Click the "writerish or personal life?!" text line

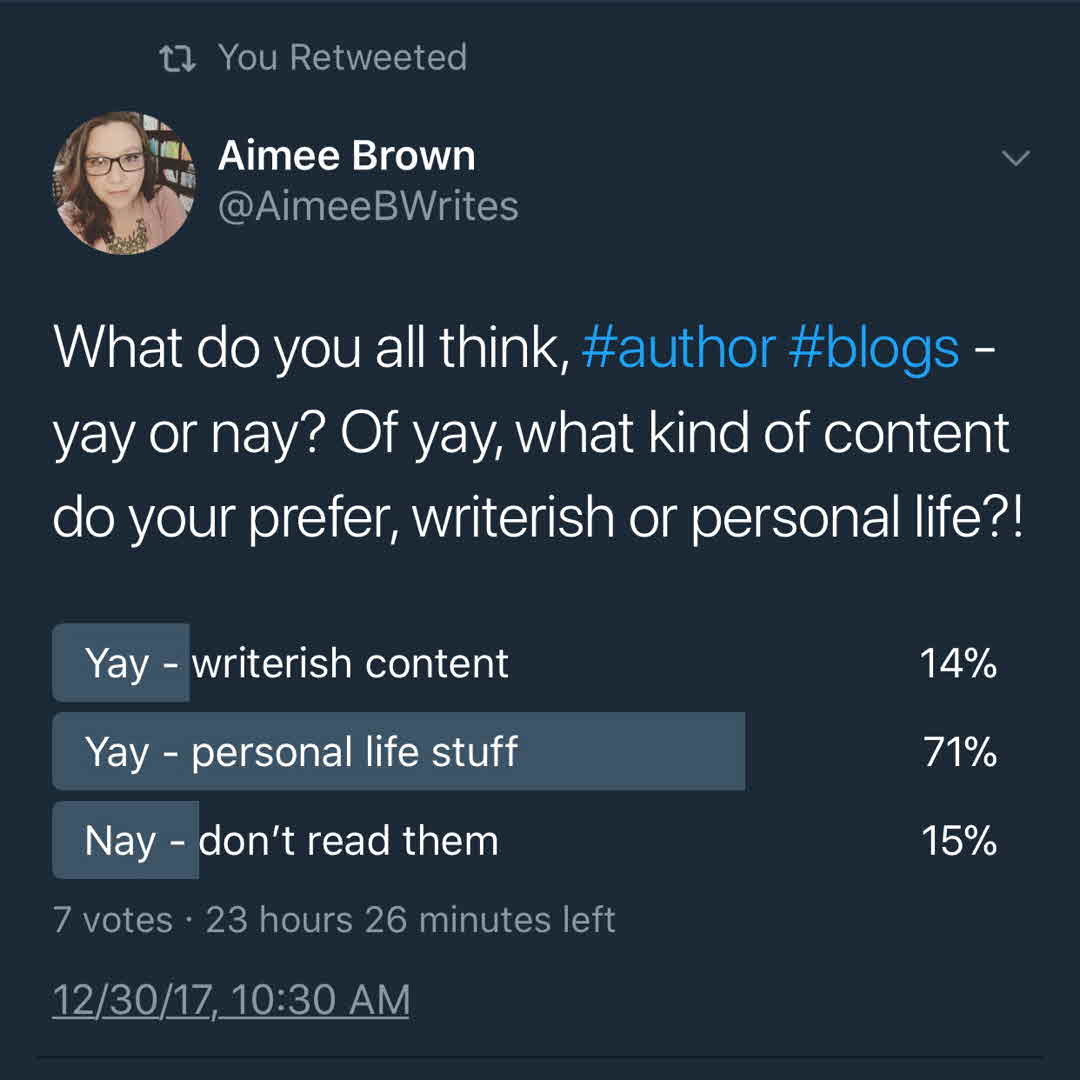point(718,516)
